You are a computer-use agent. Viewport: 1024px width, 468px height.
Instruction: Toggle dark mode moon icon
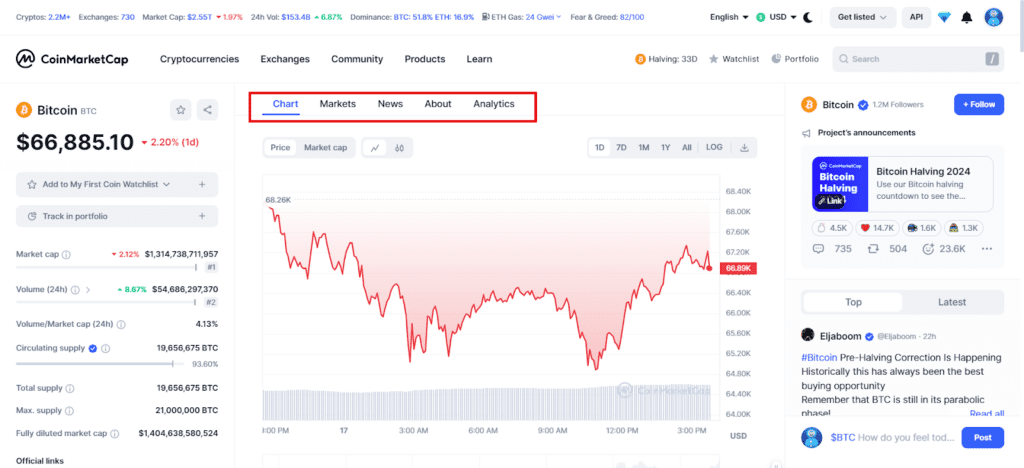(808, 17)
